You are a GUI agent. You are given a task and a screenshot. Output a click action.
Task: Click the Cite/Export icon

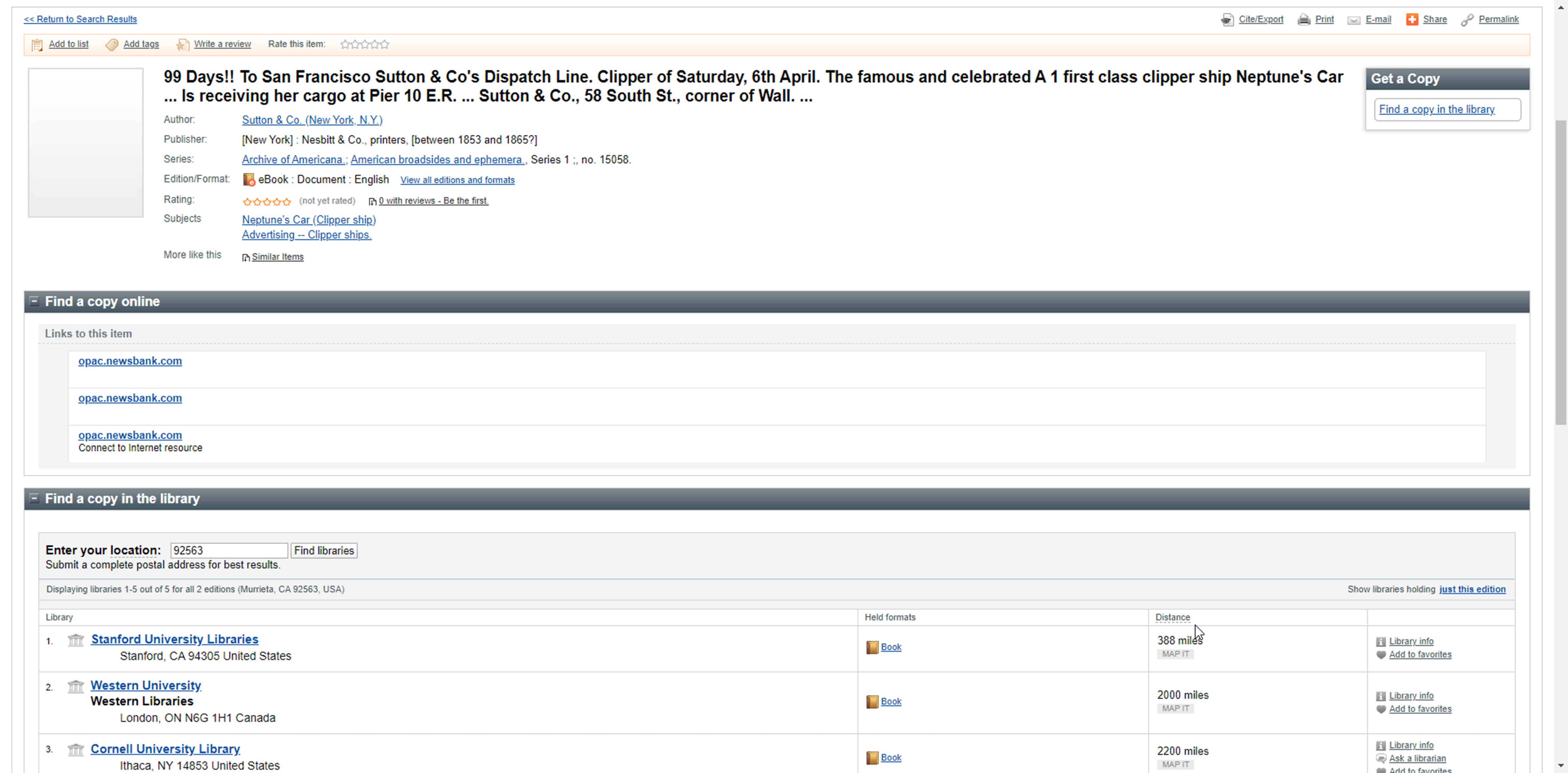click(x=1227, y=20)
